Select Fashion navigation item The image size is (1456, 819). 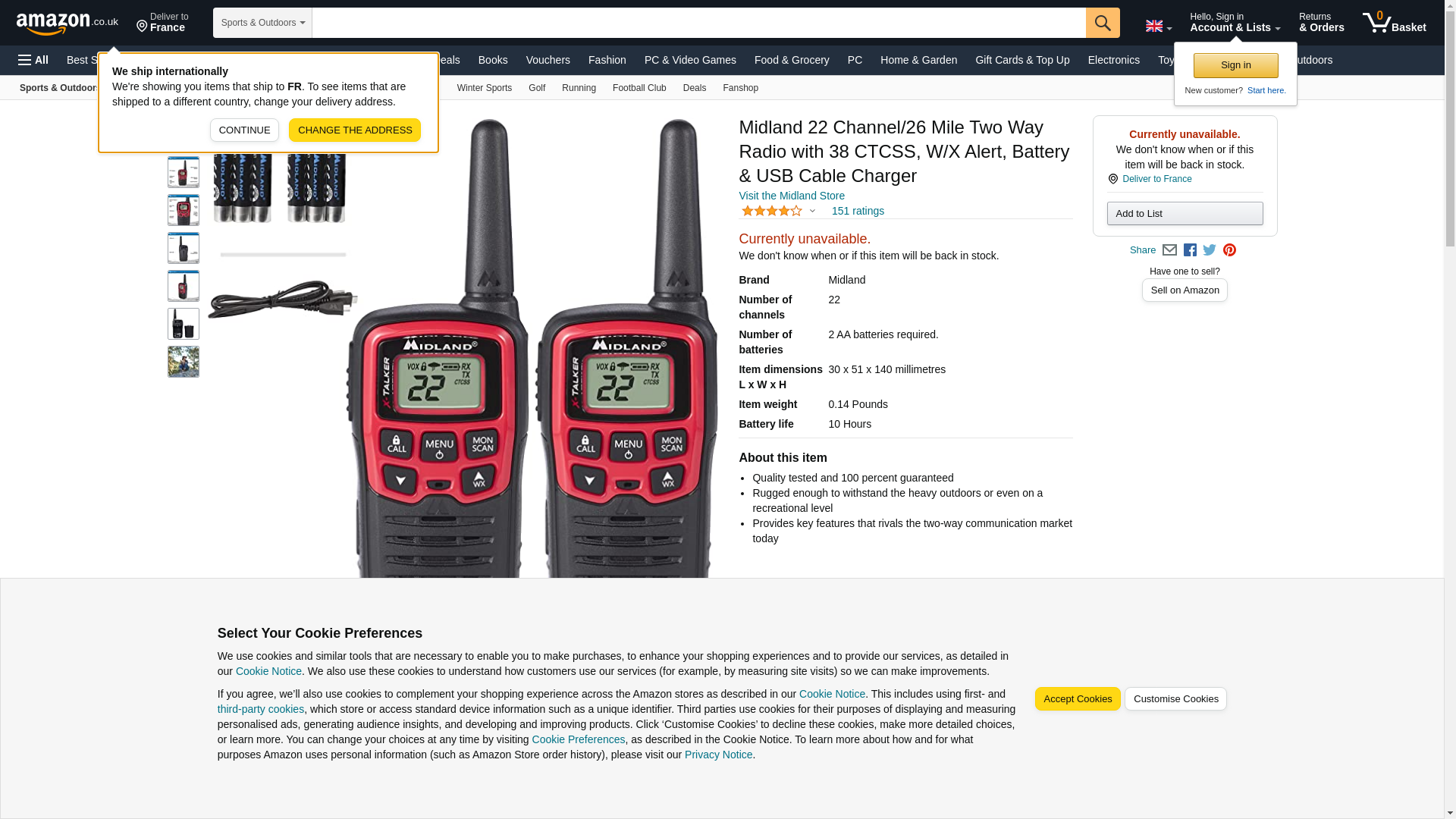607,60
